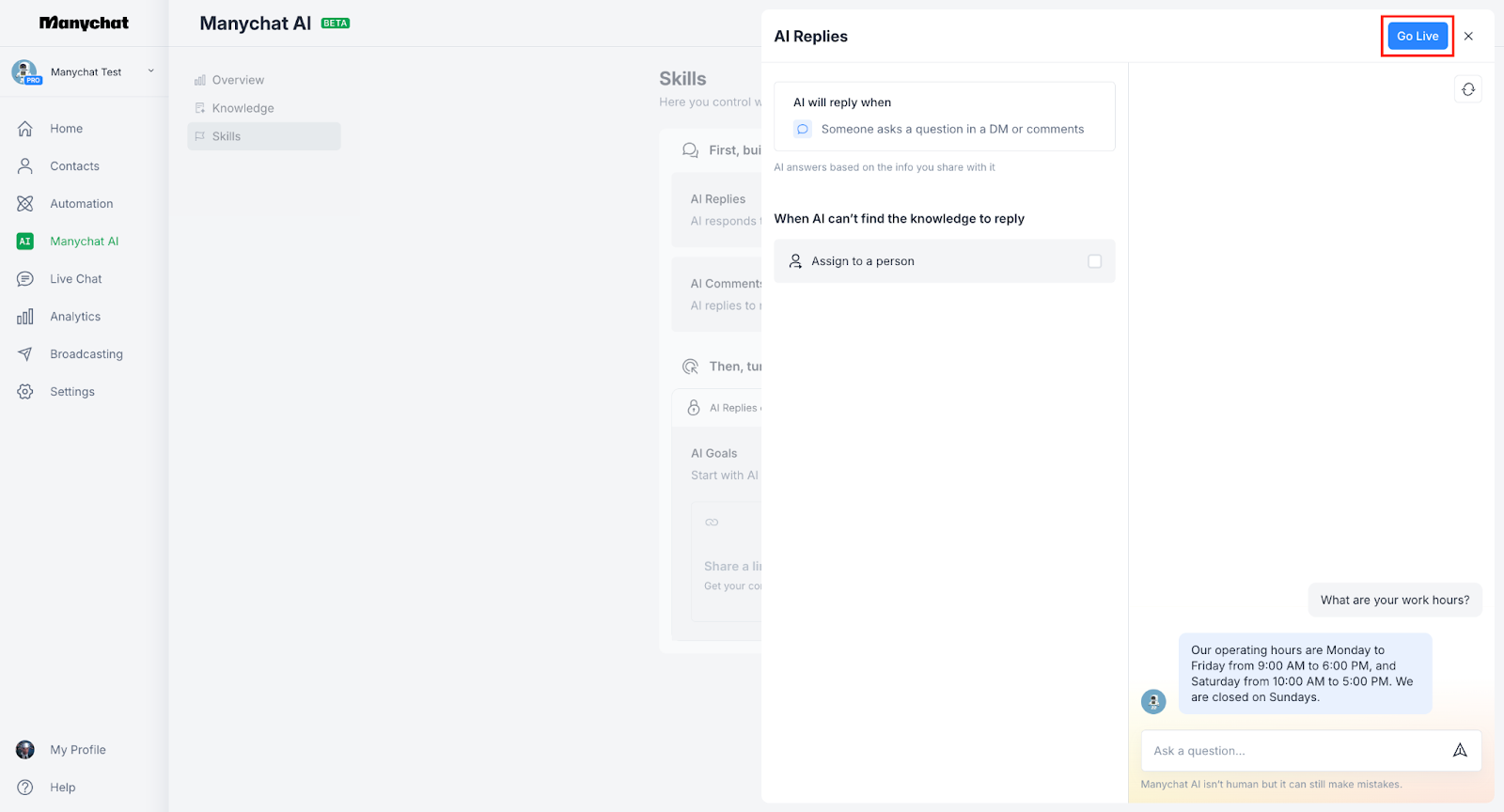Open Home from the sidebar
The height and width of the screenshot is (812, 1504).
coord(66,129)
